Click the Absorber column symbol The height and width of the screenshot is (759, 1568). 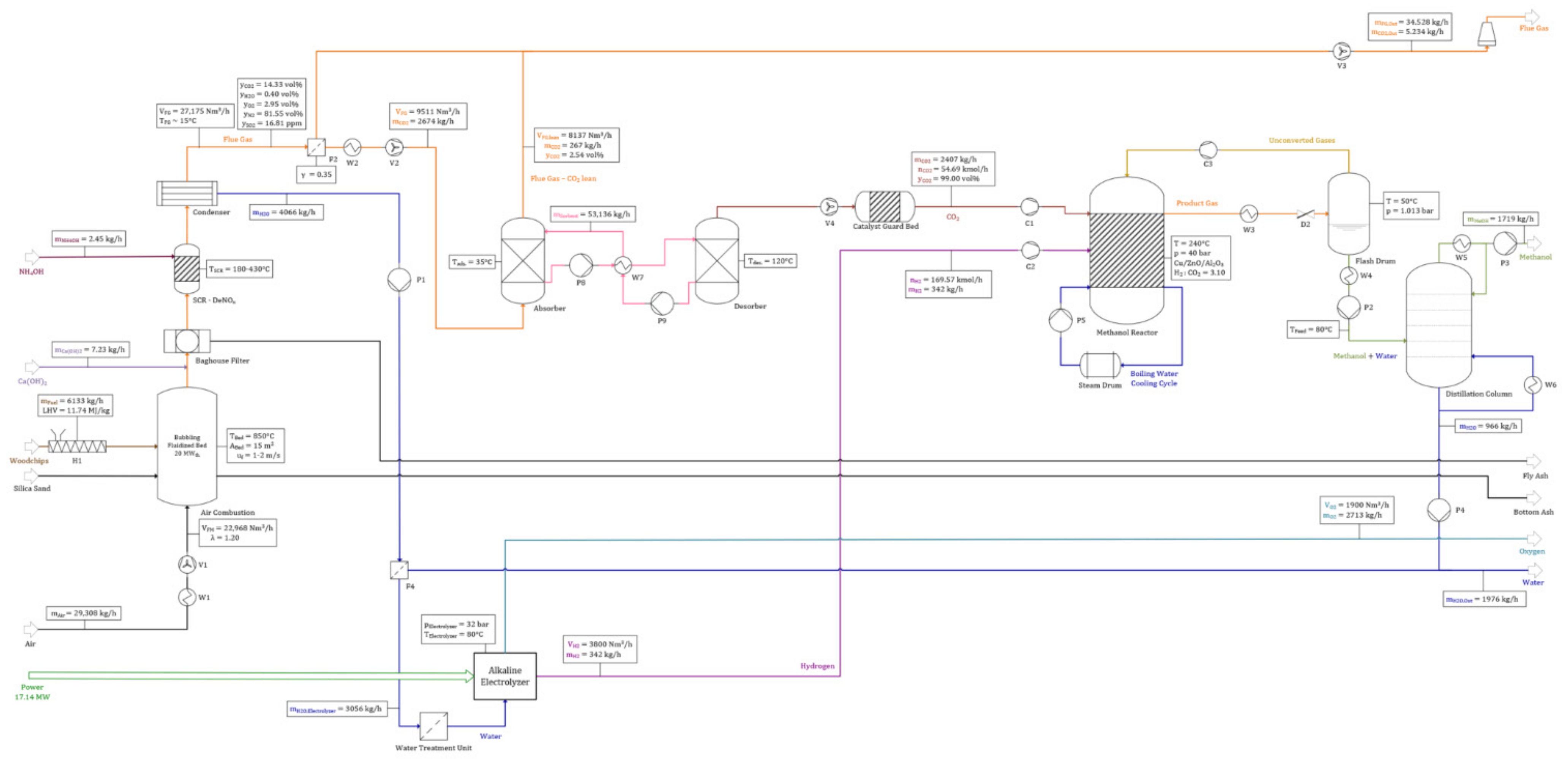click(522, 261)
